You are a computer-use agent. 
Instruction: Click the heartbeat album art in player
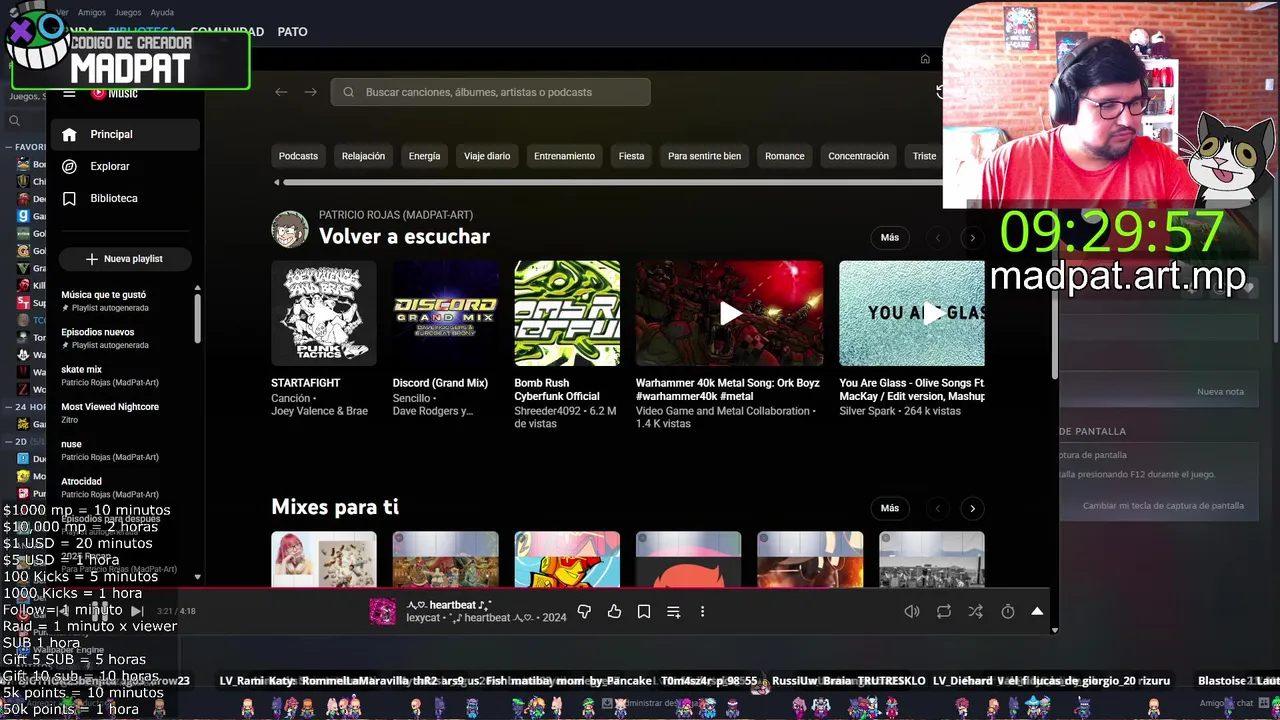[x=383, y=611]
